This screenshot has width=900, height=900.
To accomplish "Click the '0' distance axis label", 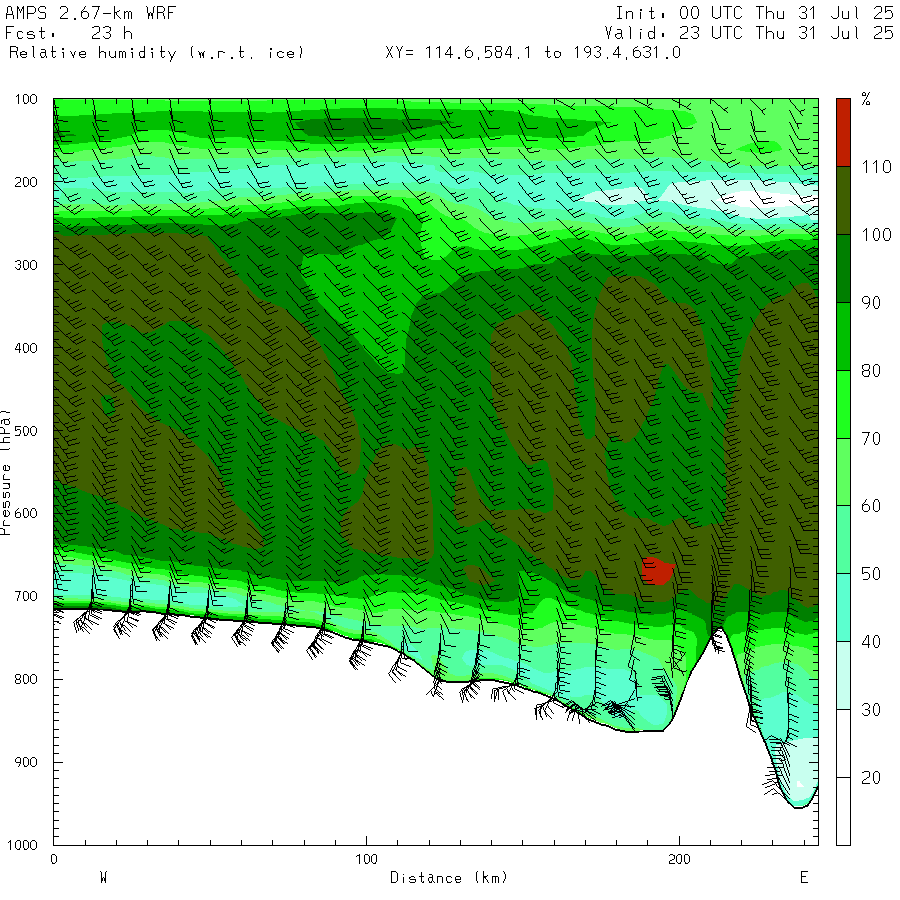I will tap(53, 859).
